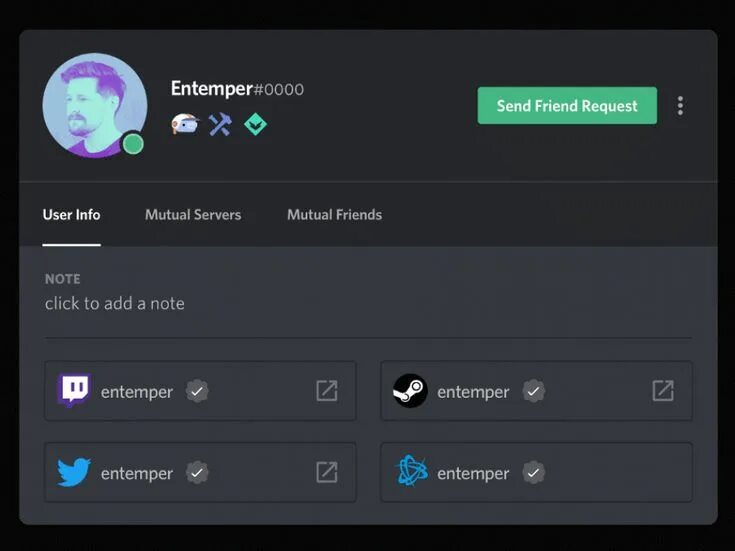This screenshot has width=735, height=551.
Task: Open the Steam profile external link
Action: coord(663,391)
